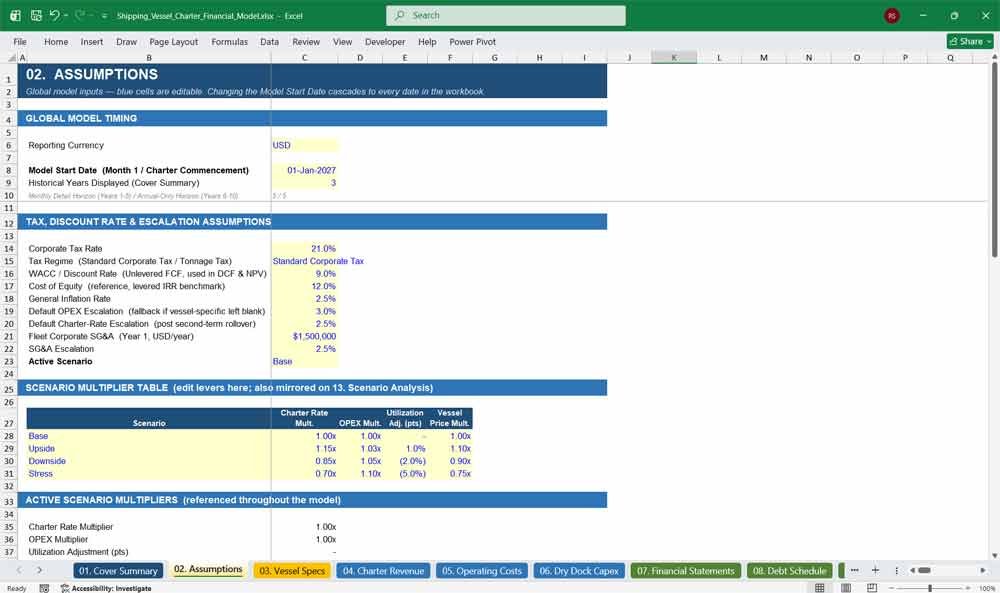This screenshot has width=1000, height=593.
Task: Click Accessibility: Investigate in status bar
Action: click(x=106, y=588)
